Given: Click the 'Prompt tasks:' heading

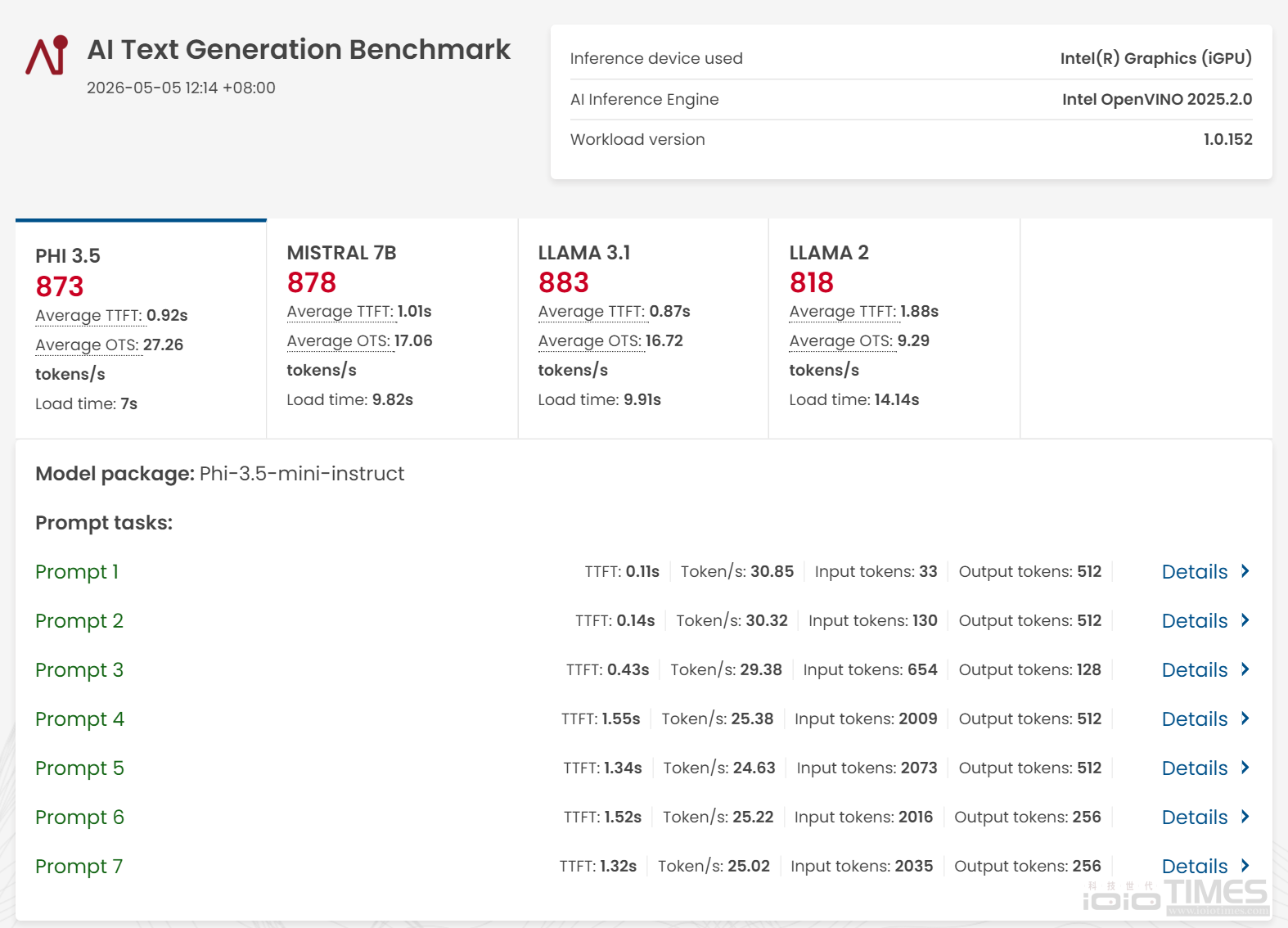Looking at the screenshot, I should point(104,523).
